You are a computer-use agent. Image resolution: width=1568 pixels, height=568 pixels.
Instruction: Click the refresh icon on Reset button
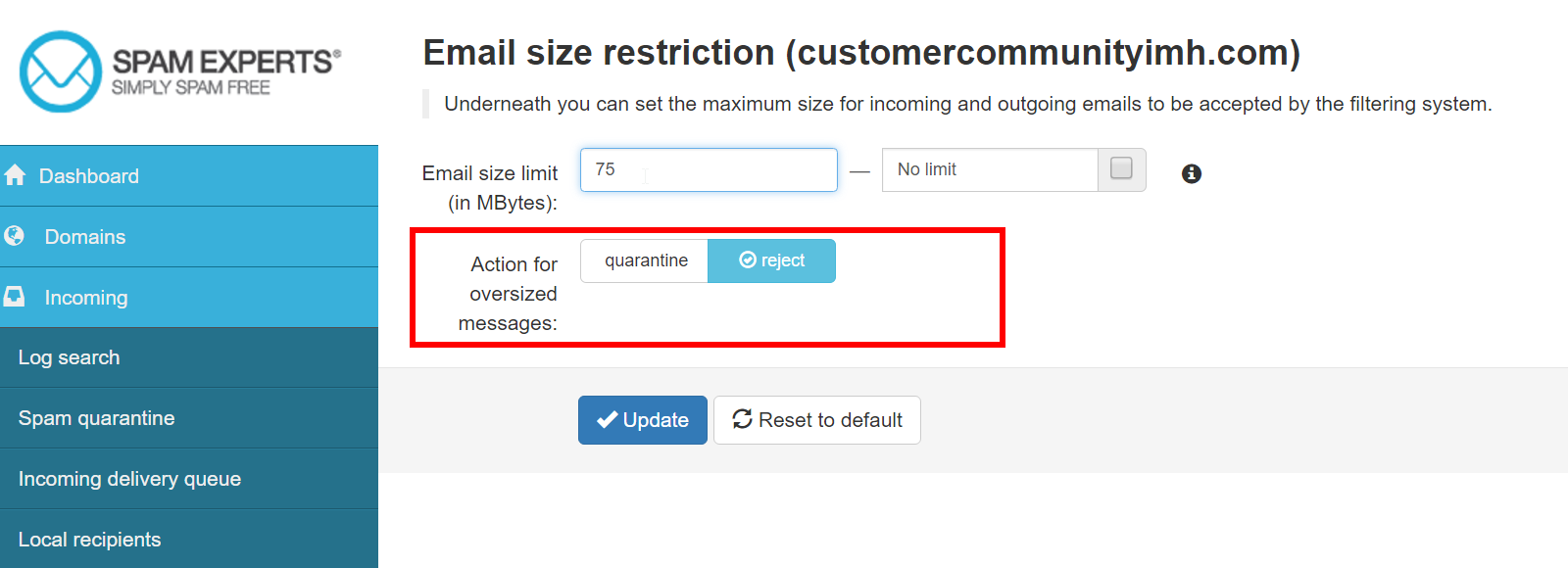(x=742, y=419)
